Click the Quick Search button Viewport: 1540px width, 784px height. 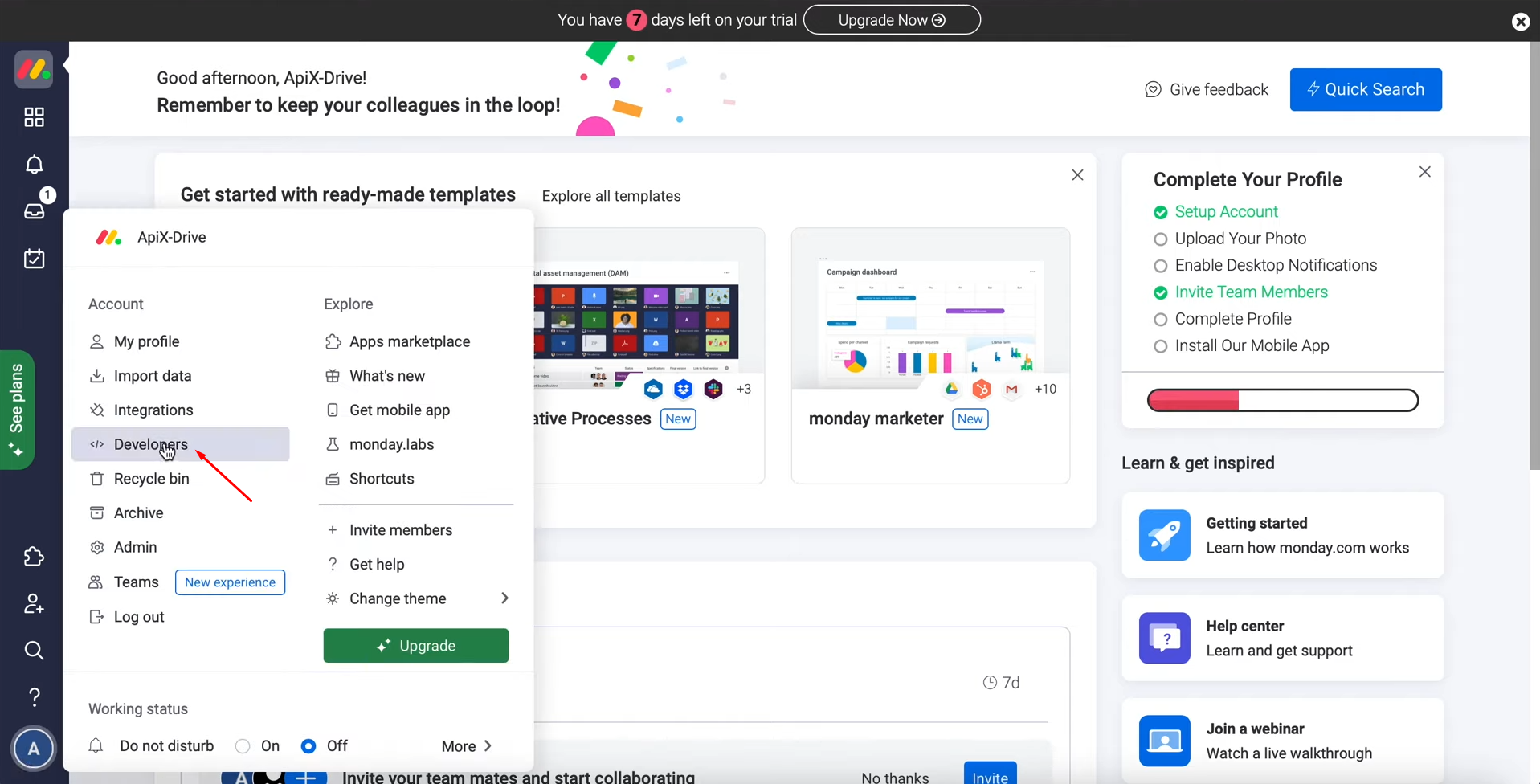click(1366, 89)
